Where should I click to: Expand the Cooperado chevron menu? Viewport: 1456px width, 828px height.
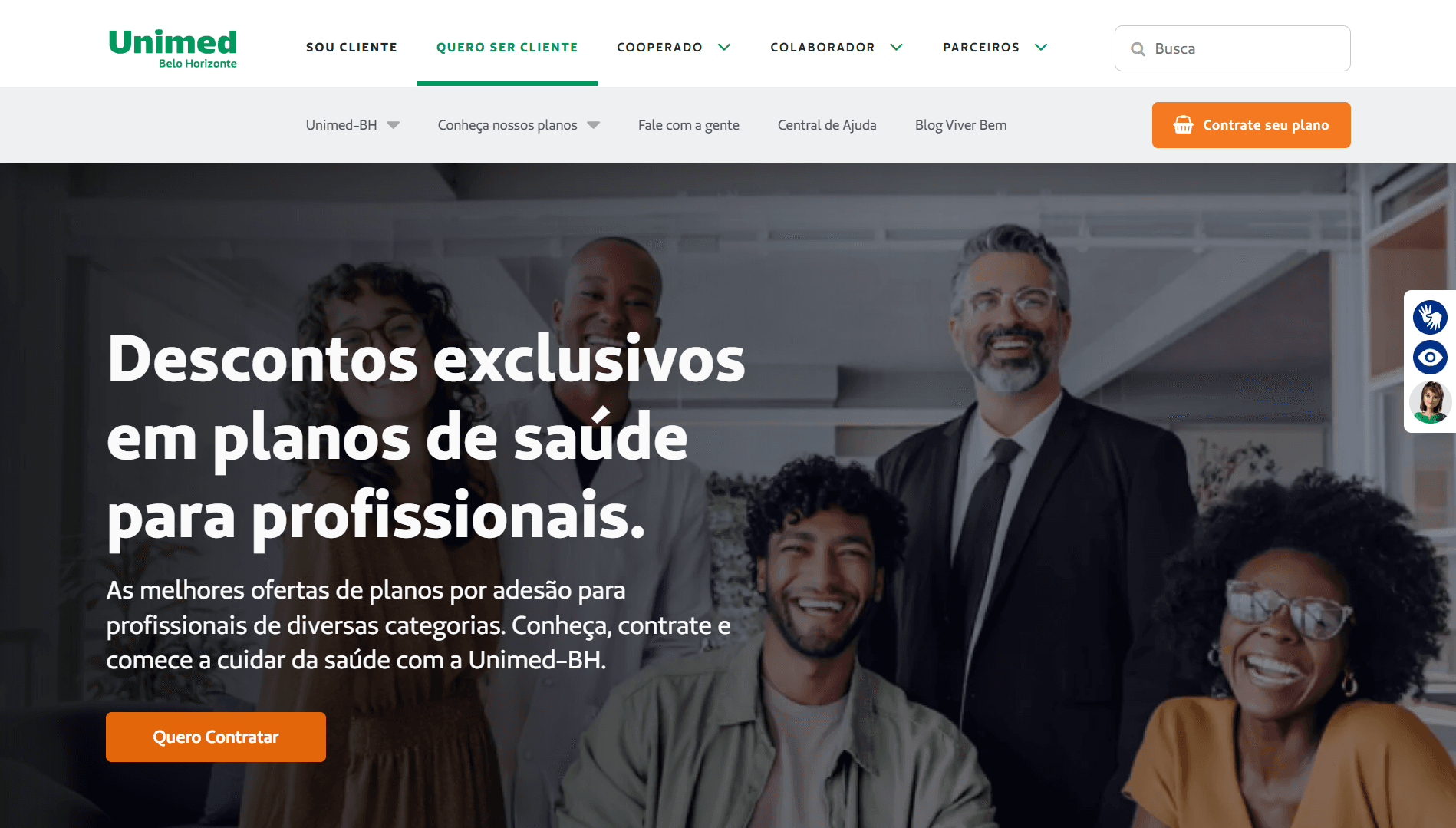coord(724,48)
